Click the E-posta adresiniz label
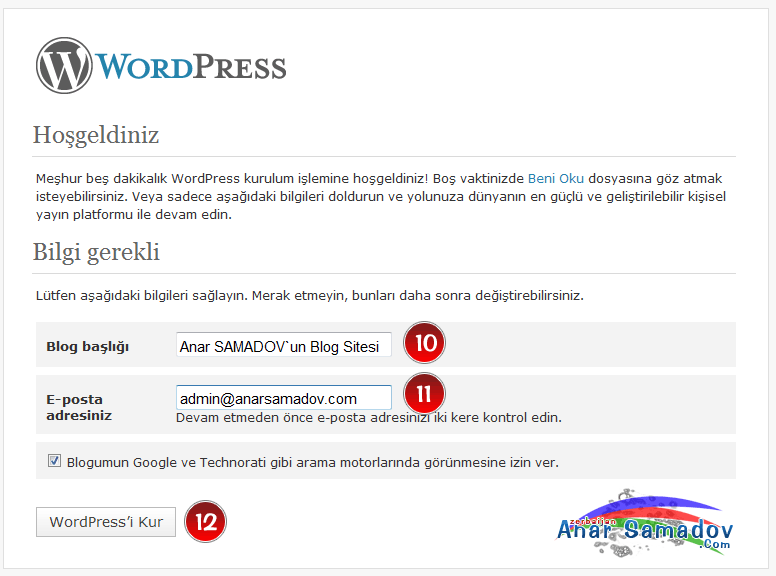The width and height of the screenshot is (776, 576). [x=79, y=407]
